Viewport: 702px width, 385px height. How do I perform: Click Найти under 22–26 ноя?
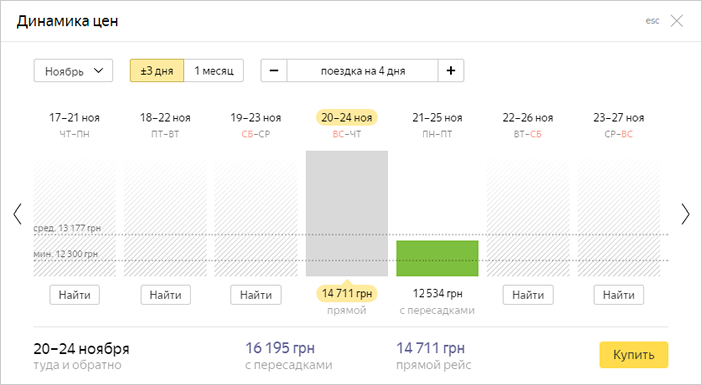[528, 295]
